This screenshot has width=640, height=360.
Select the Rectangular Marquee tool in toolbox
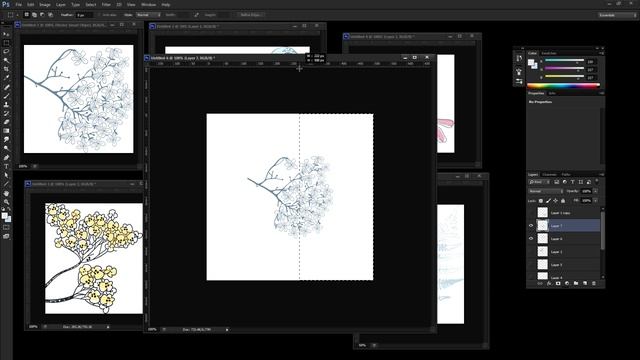coord(6,43)
